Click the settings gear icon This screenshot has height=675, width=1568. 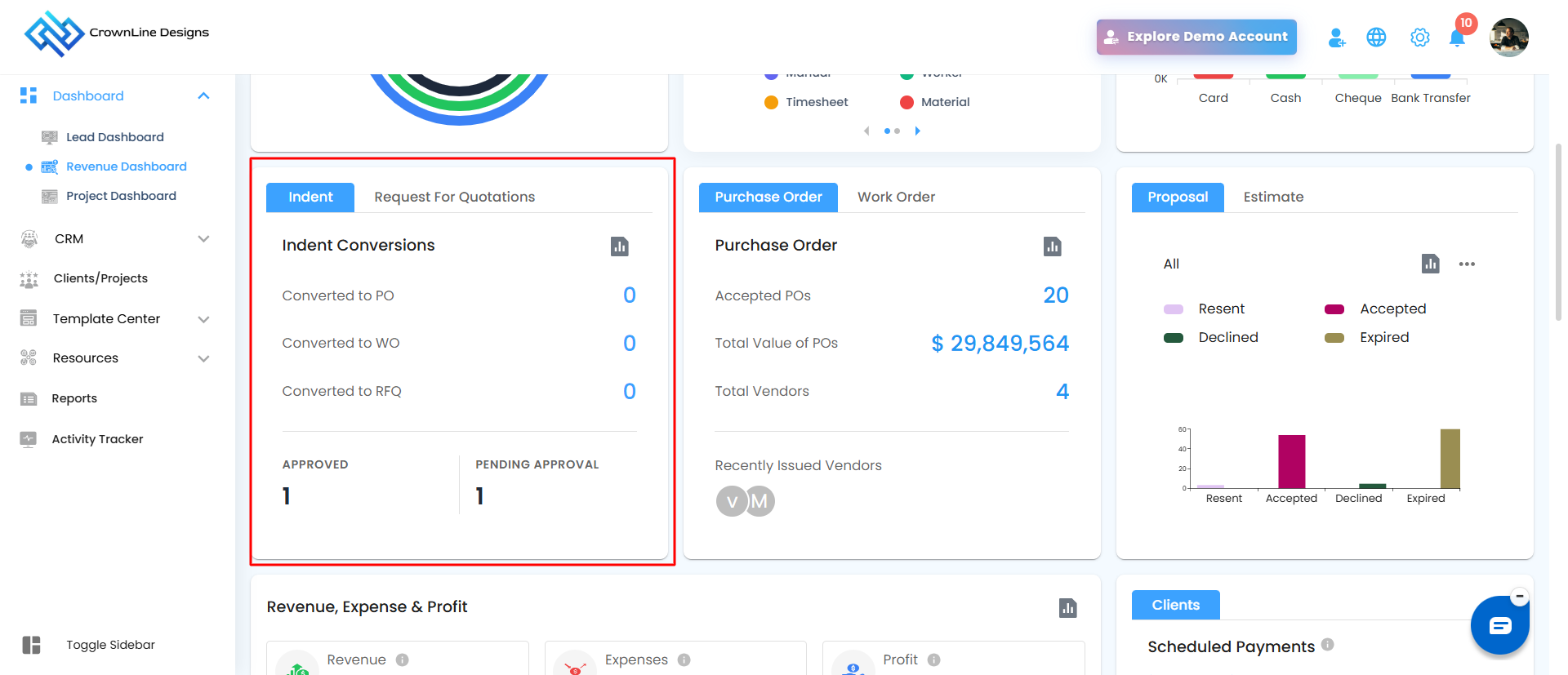(1419, 38)
